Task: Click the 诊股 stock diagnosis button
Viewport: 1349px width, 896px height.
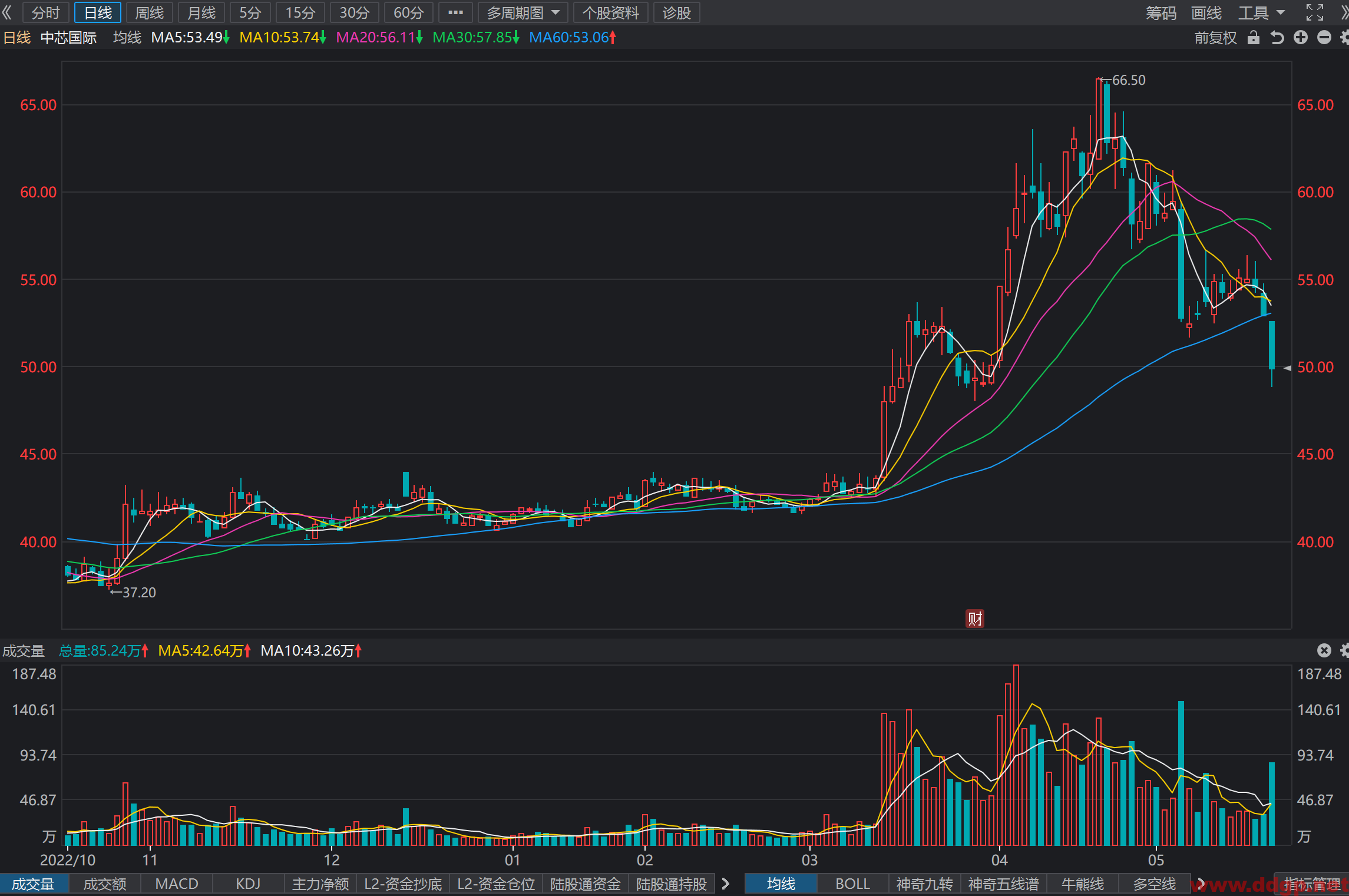Action: coord(676,12)
